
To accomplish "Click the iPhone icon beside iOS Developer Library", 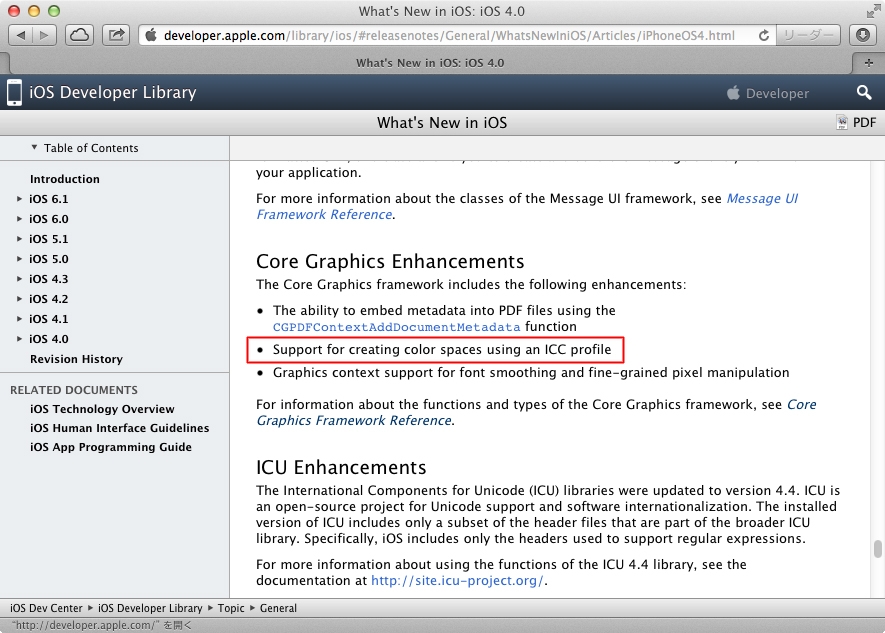I will pyautogui.click(x=15, y=93).
